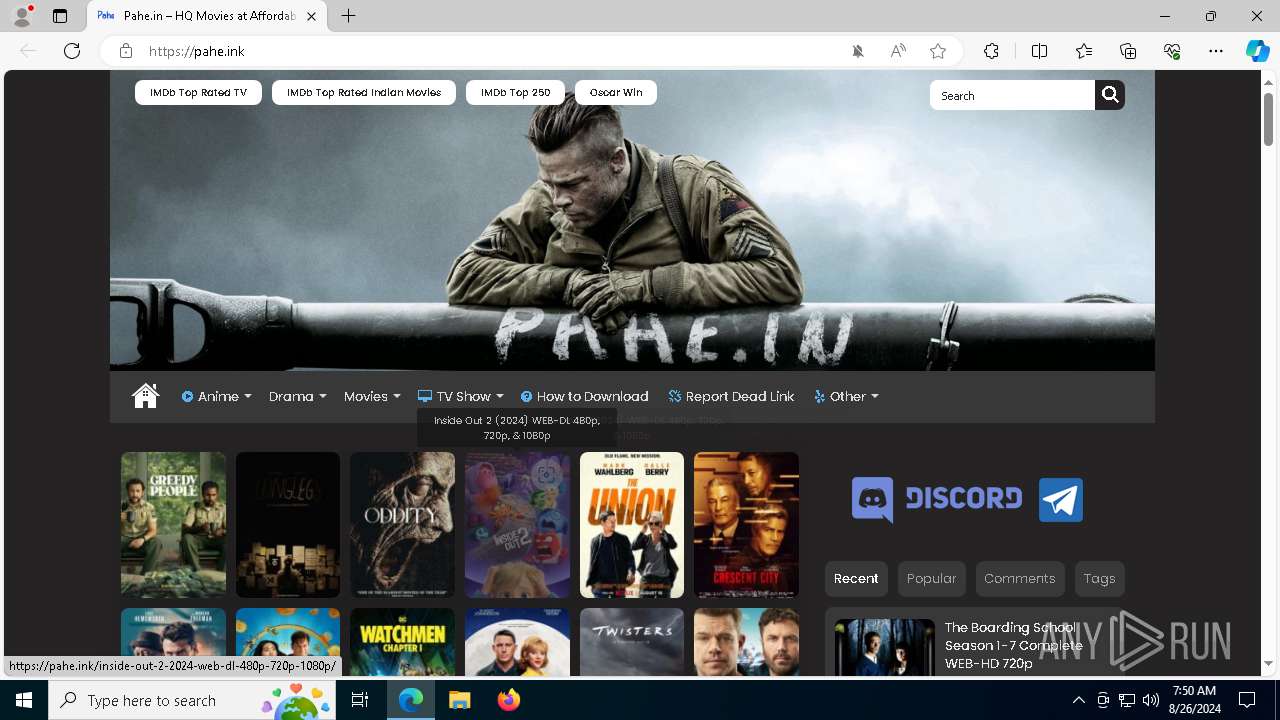Viewport: 1280px width, 720px height.
Task: Open The Boarding School Season 1-7 link
Action: 1013,645
